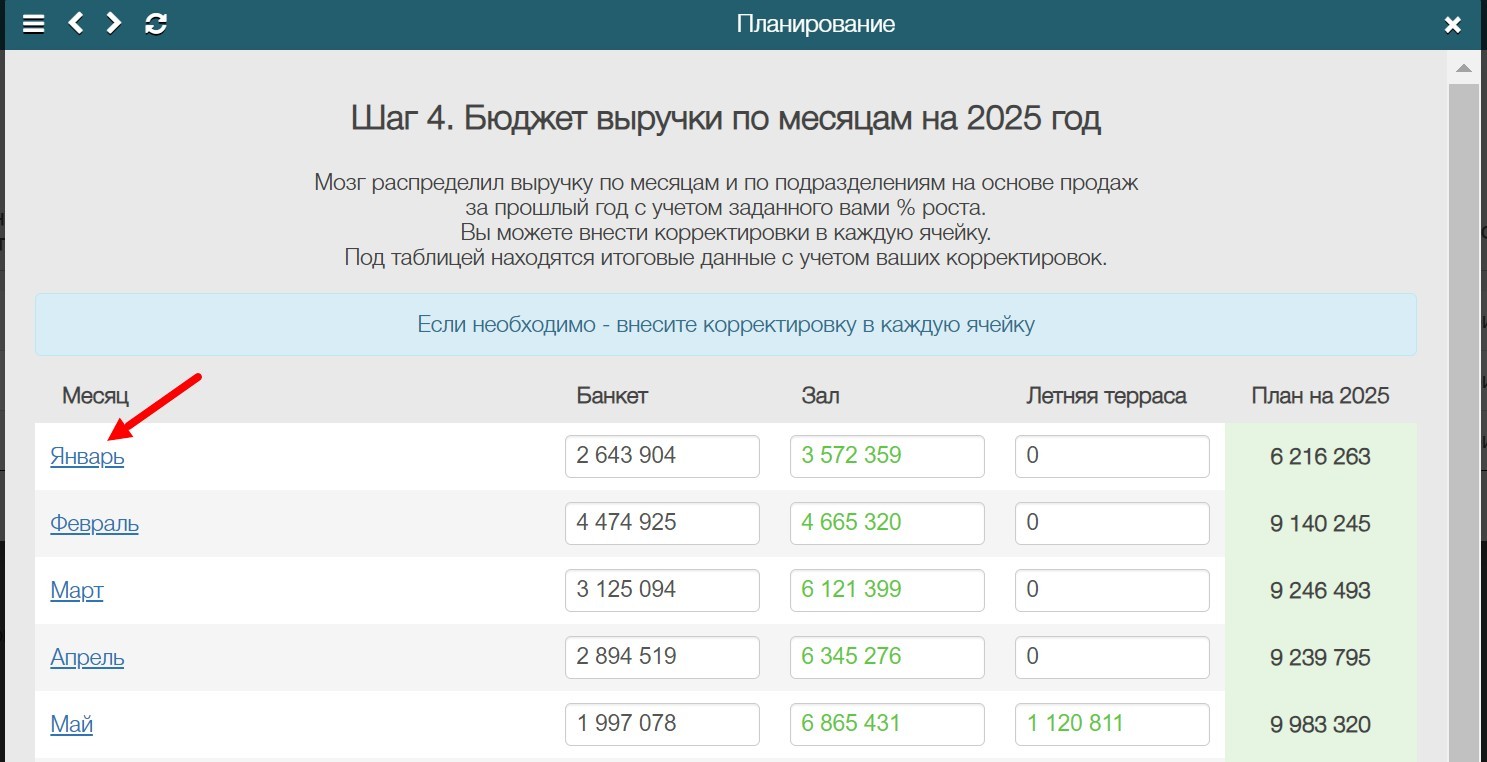Edit the Зал value for Январь

[887, 456]
